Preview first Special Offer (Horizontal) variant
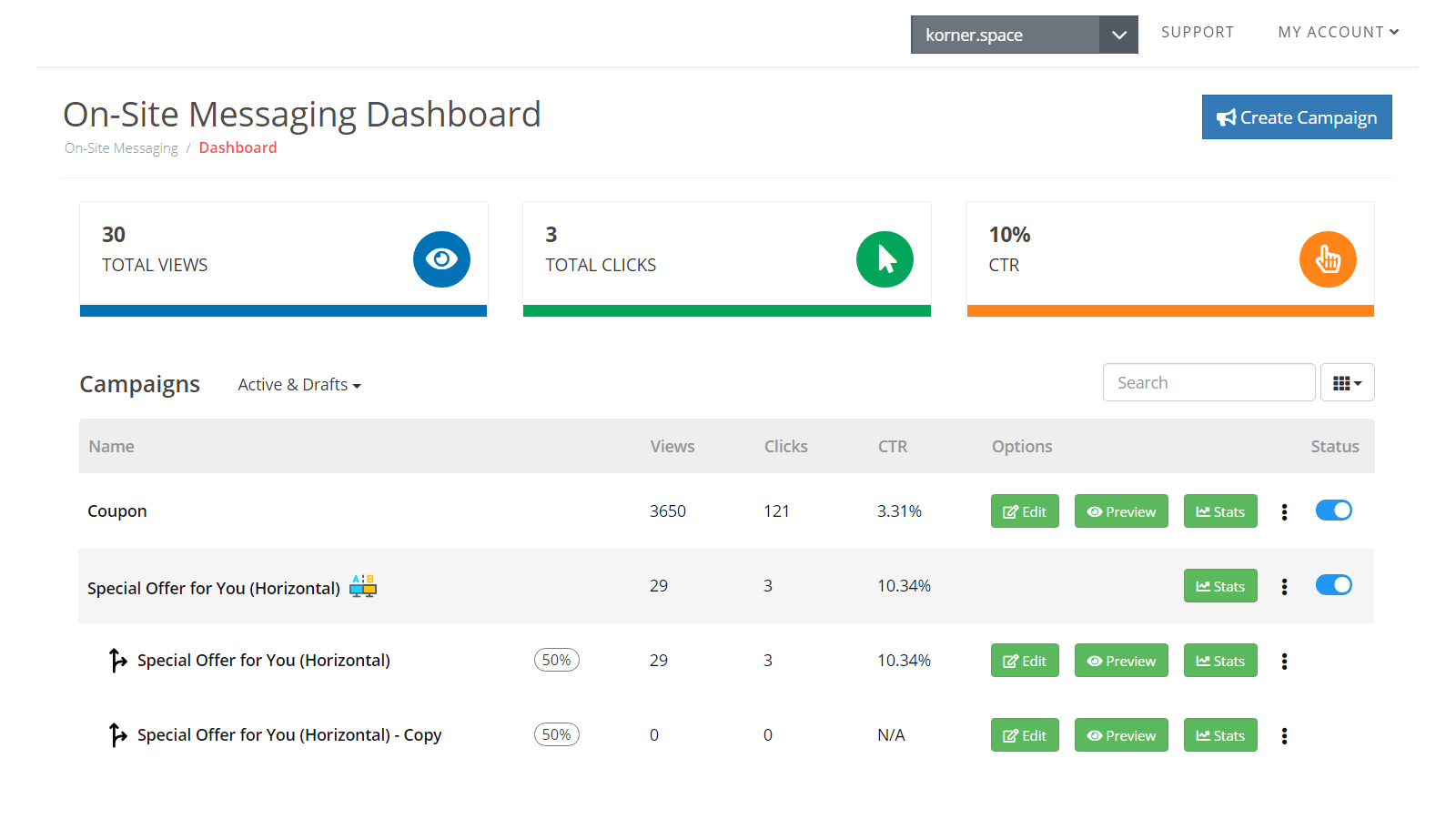 [x=1121, y=661]
